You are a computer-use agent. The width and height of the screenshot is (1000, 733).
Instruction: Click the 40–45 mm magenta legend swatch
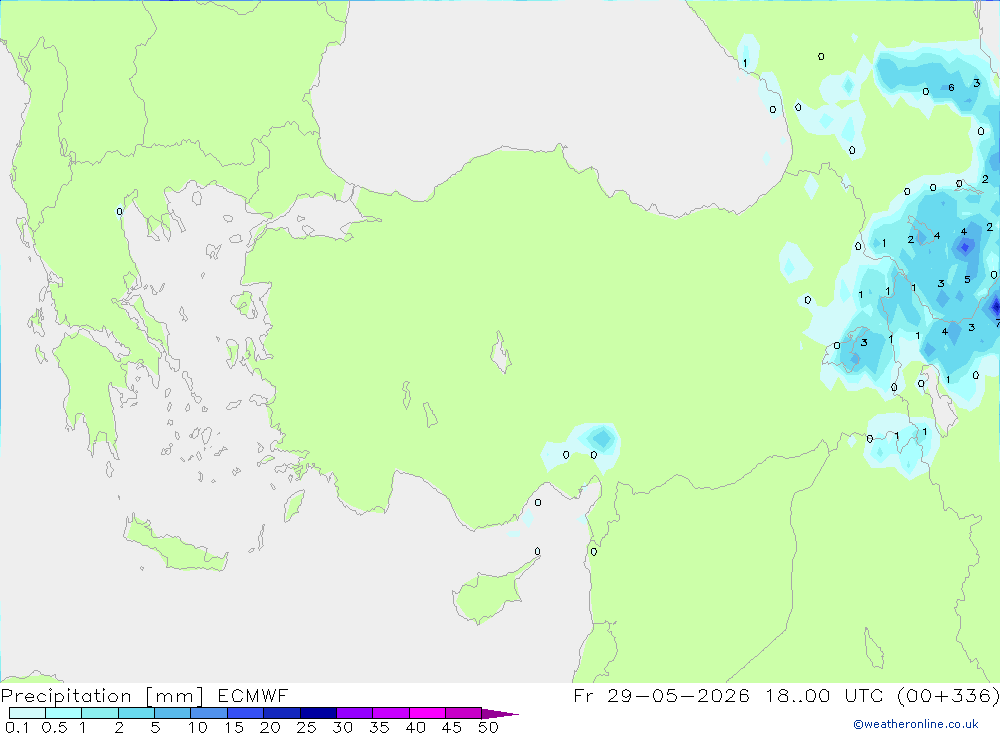tap(427, 713)
